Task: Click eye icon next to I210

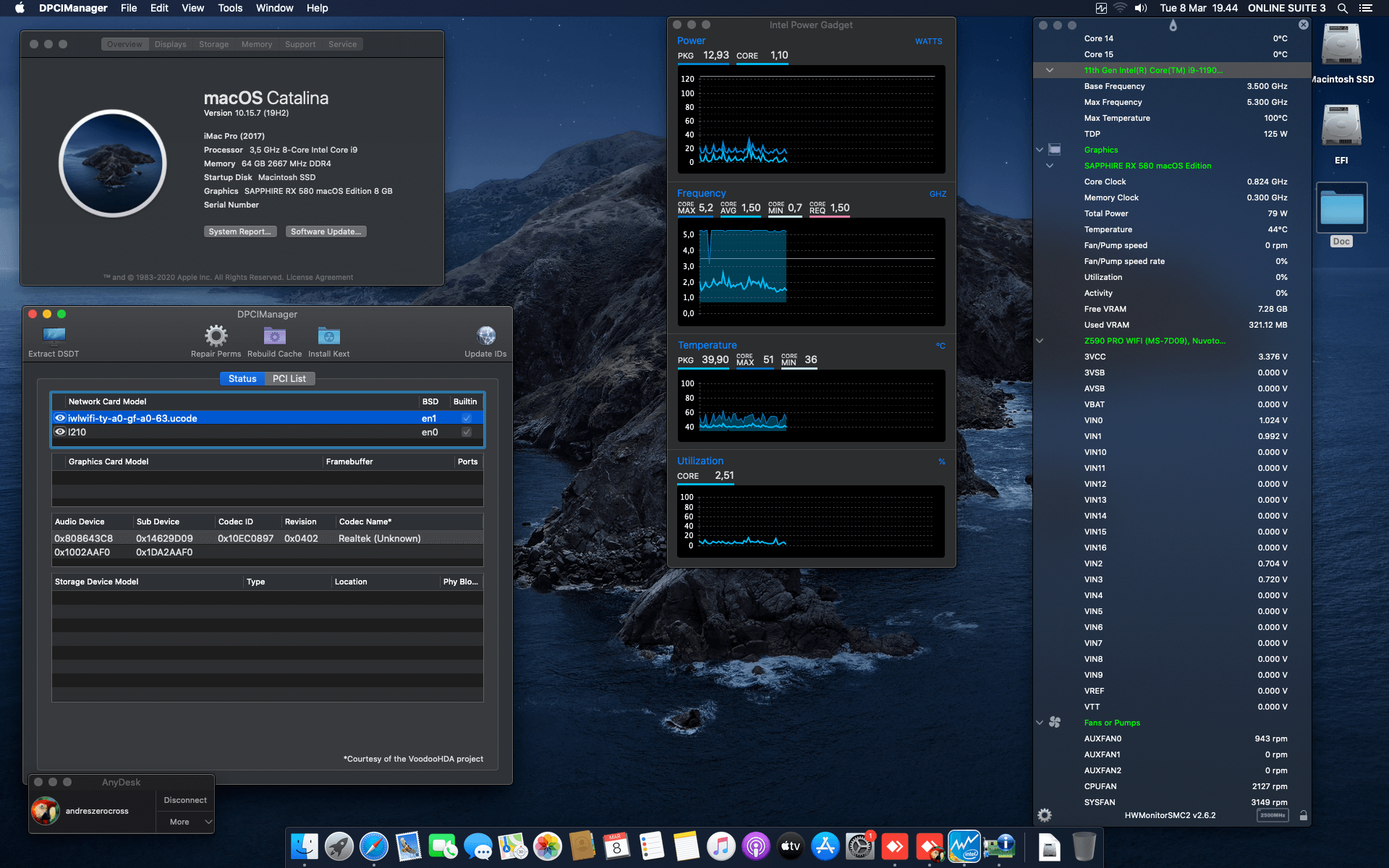Action: [60, 432]
